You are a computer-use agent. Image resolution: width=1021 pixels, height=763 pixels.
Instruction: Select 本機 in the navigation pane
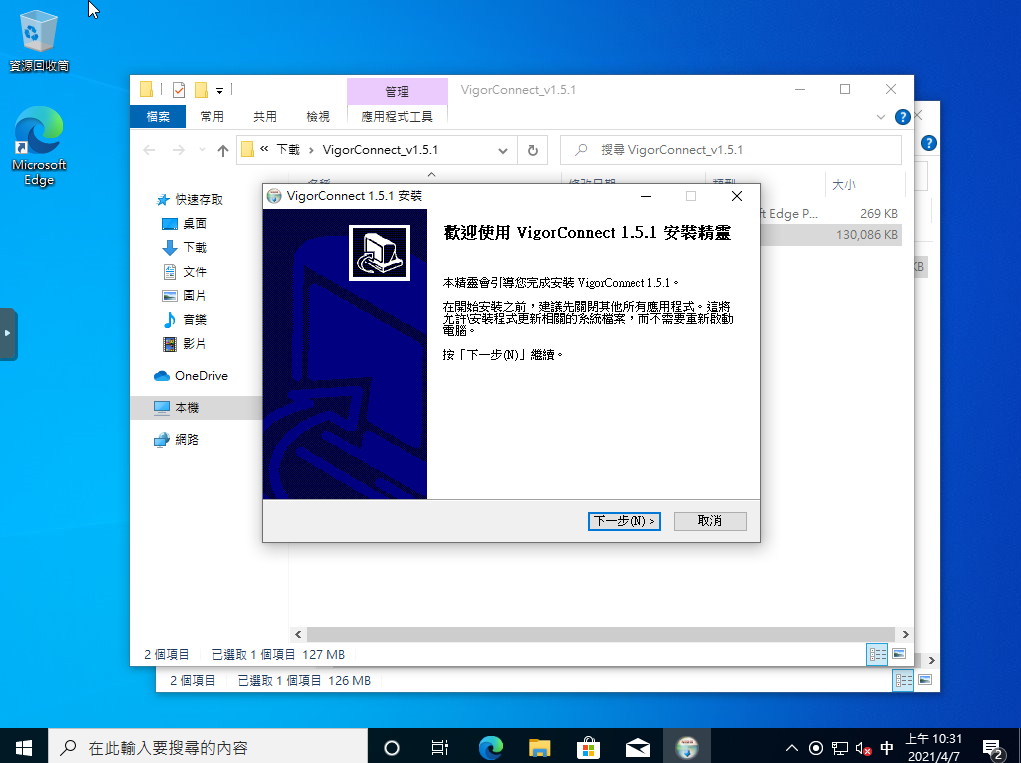click(187, 408)
